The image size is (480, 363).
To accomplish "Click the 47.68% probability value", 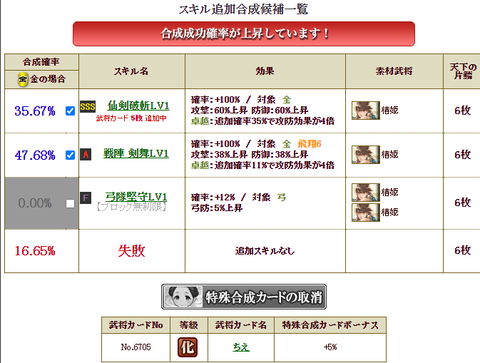I will point(35,155).
